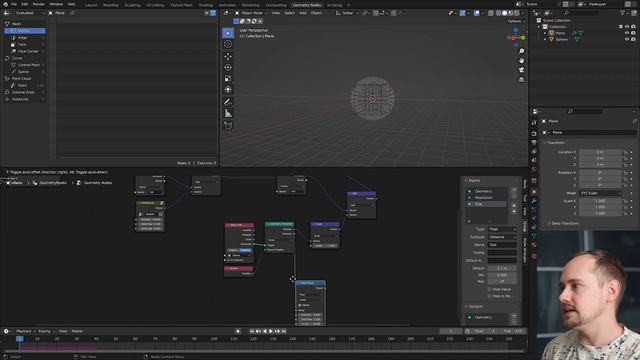Viewport: 640px width, 360px height.
Task: Open the viewport View menu
Action: [x=276, y=13]
